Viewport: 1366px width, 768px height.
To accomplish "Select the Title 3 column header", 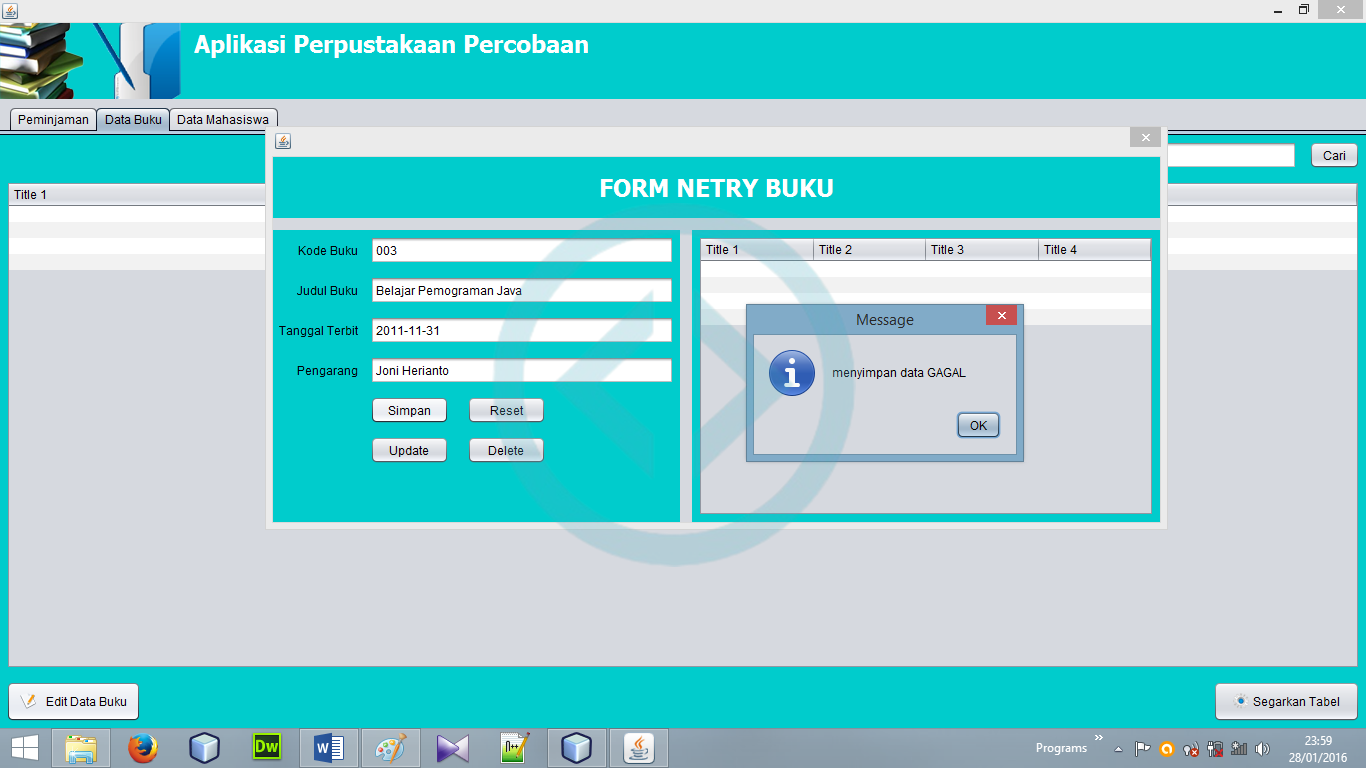I will 982,250.
